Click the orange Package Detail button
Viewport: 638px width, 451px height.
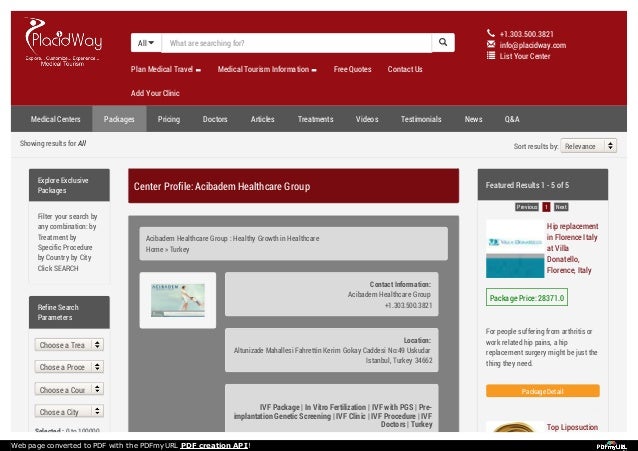click(542, 391)
